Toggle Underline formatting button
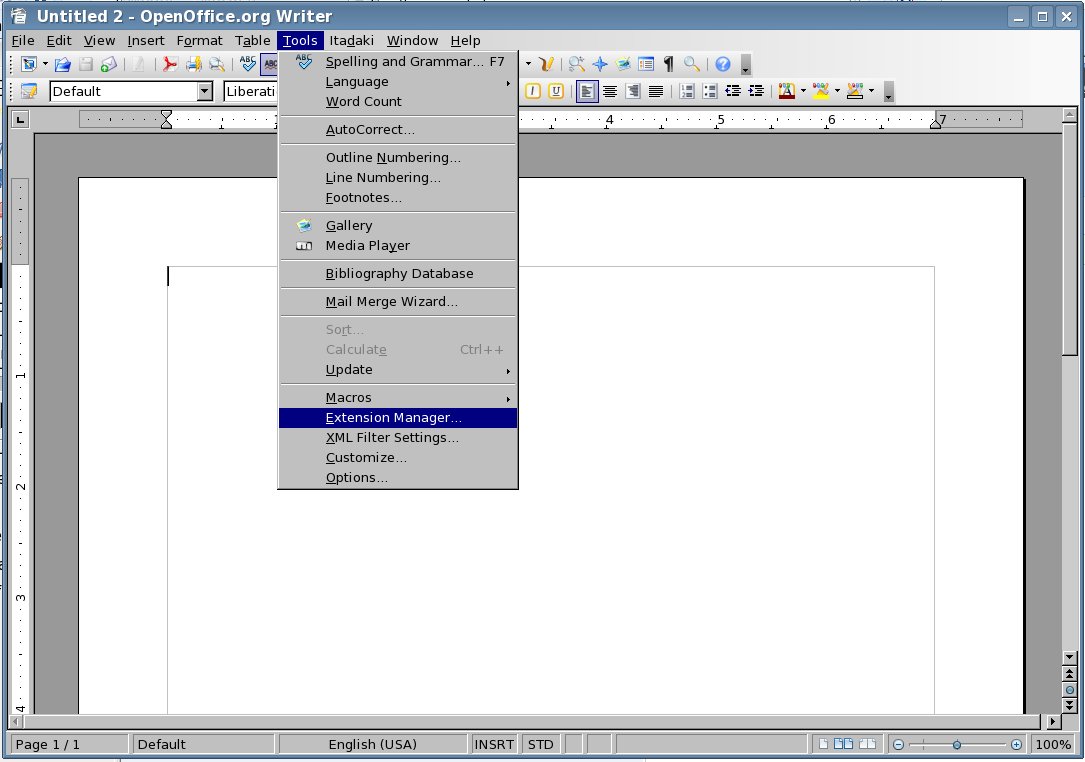 [x=555, y=91]
